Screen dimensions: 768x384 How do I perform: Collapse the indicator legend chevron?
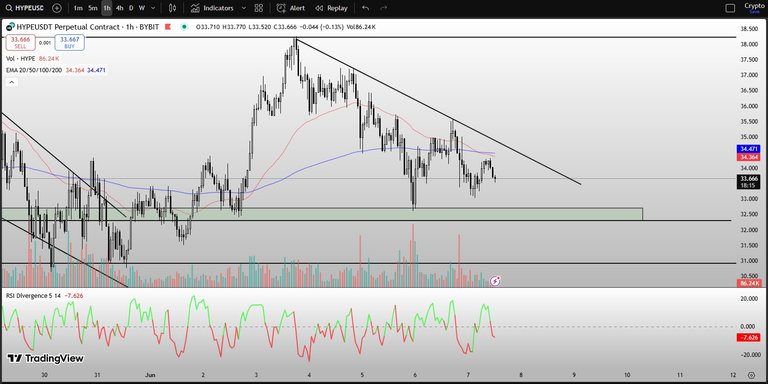click(x=12, y=82)
